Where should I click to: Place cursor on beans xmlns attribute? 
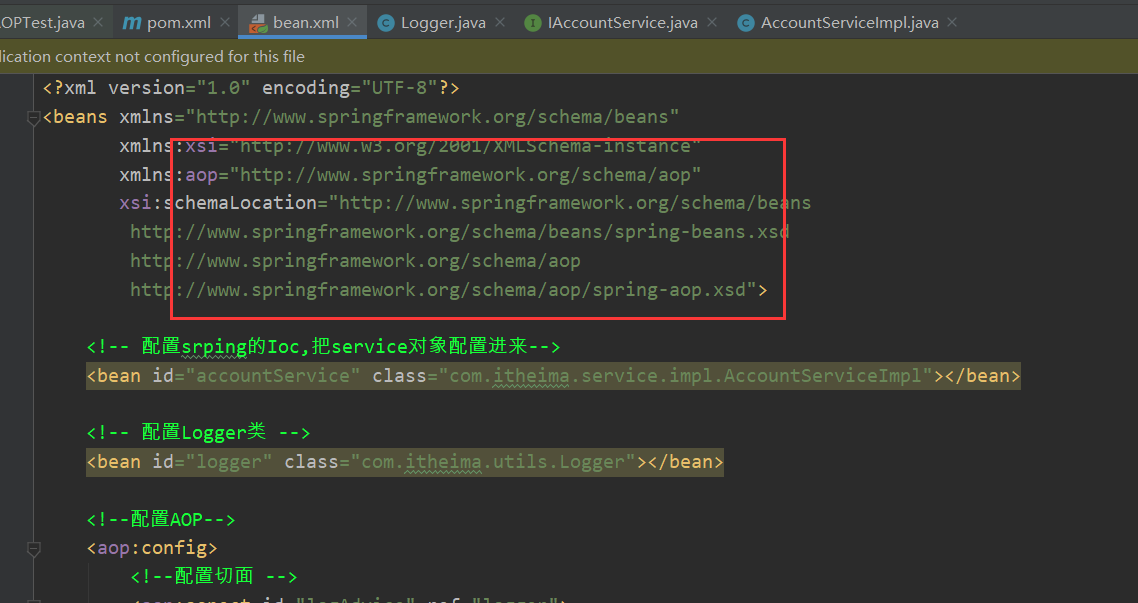[399, 117]
